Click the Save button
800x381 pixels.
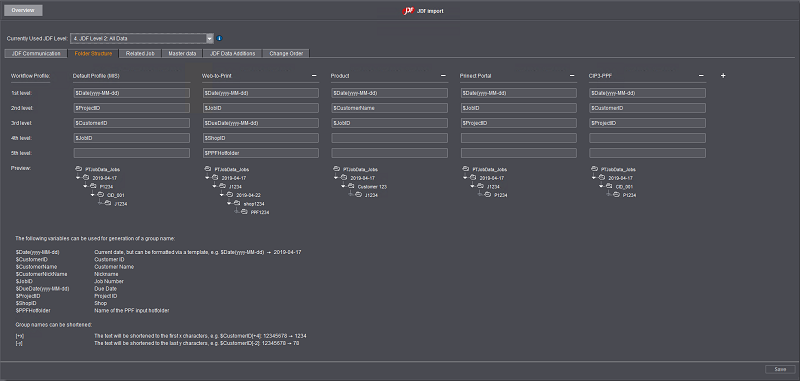point(780,369)
